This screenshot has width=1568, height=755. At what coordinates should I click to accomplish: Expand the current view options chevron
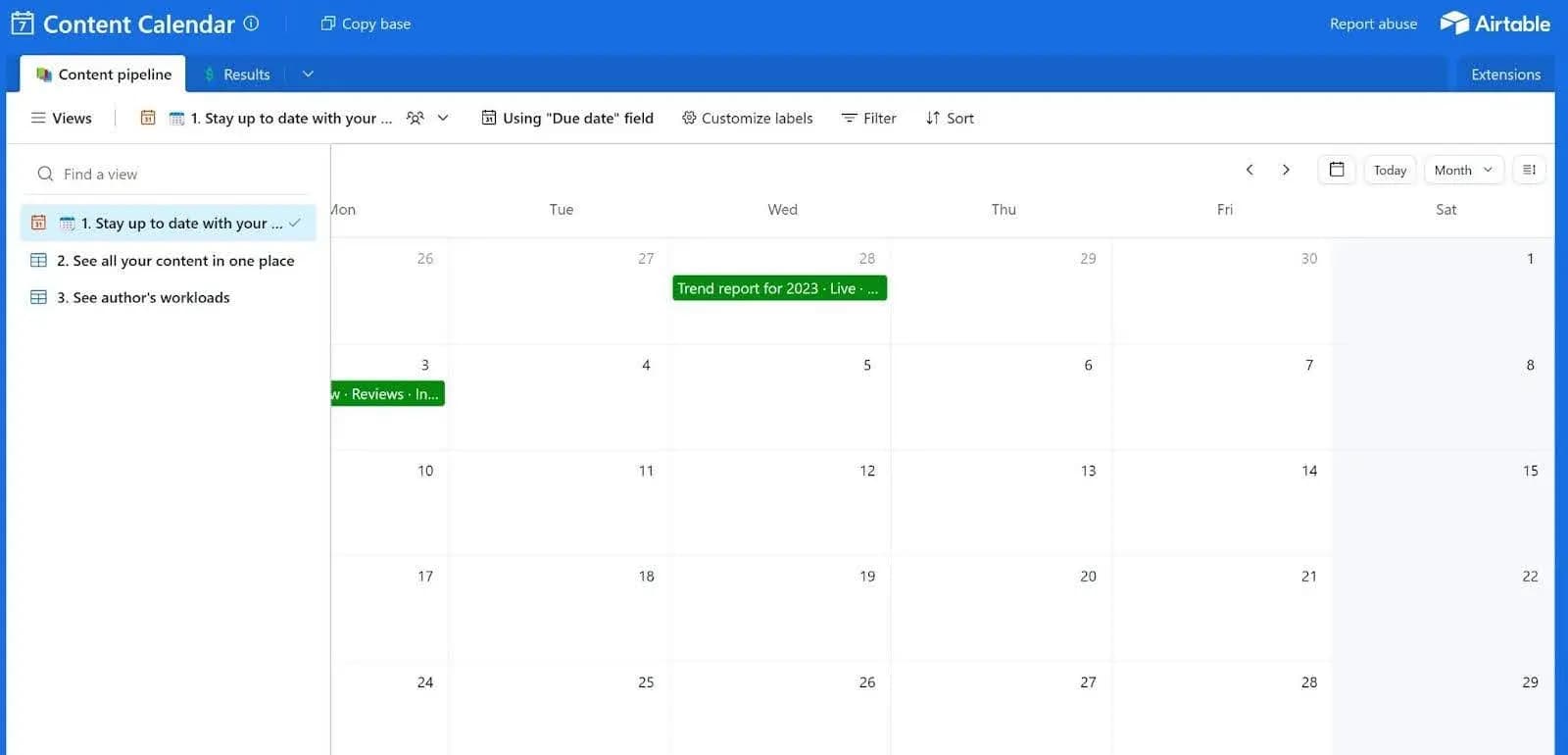pyautogui.click(x=443, y=118)
